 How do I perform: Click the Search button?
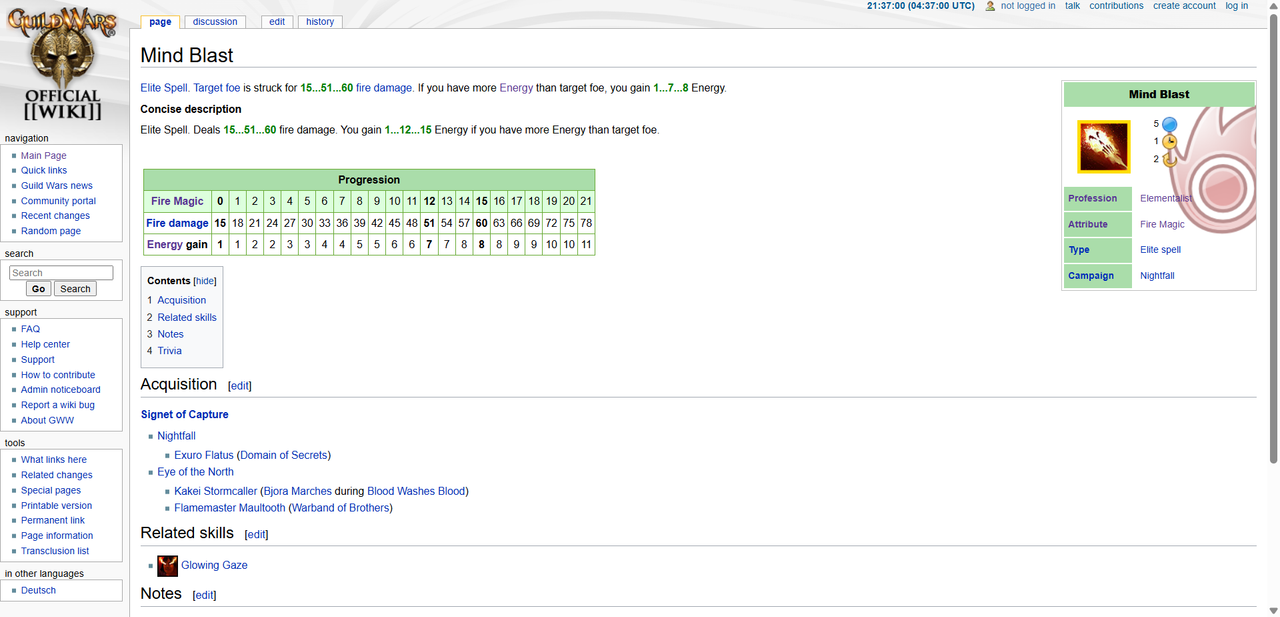coord(75,289)
